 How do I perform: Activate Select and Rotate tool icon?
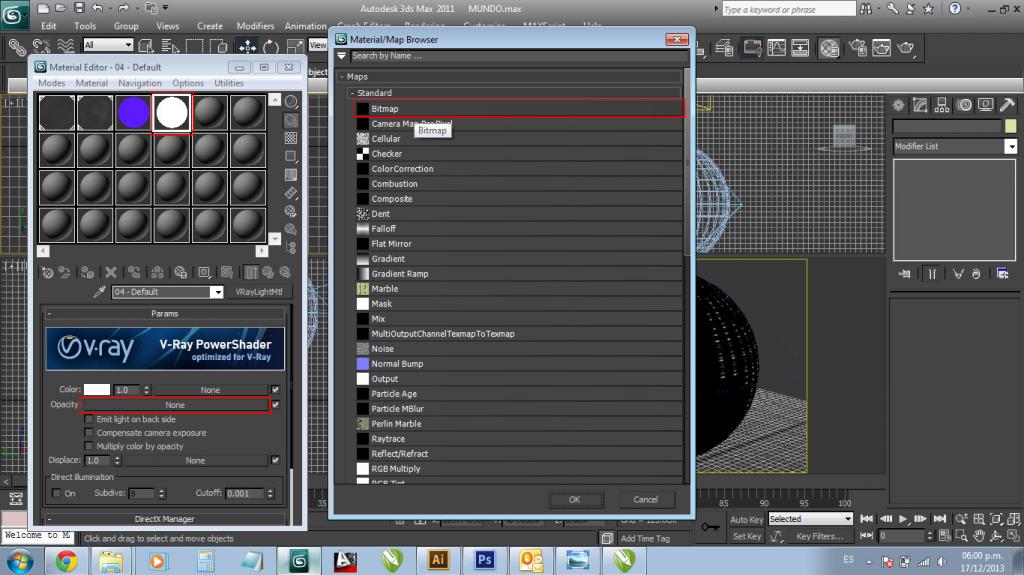click(x=271, y=47)
